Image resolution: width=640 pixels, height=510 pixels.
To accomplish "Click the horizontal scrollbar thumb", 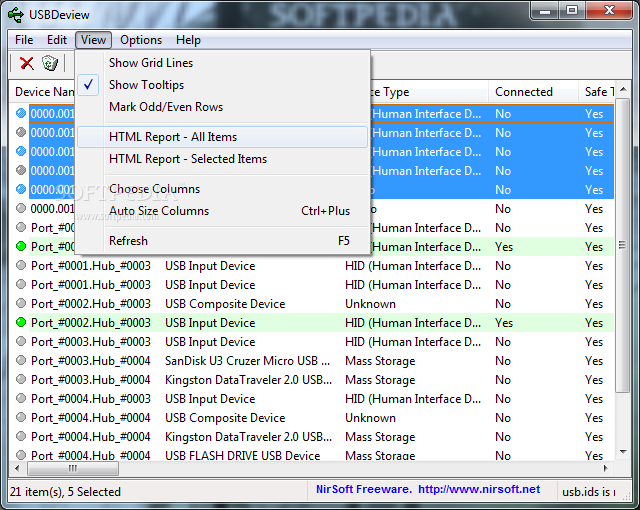I will pyautogui.click(x=73, y=468).
